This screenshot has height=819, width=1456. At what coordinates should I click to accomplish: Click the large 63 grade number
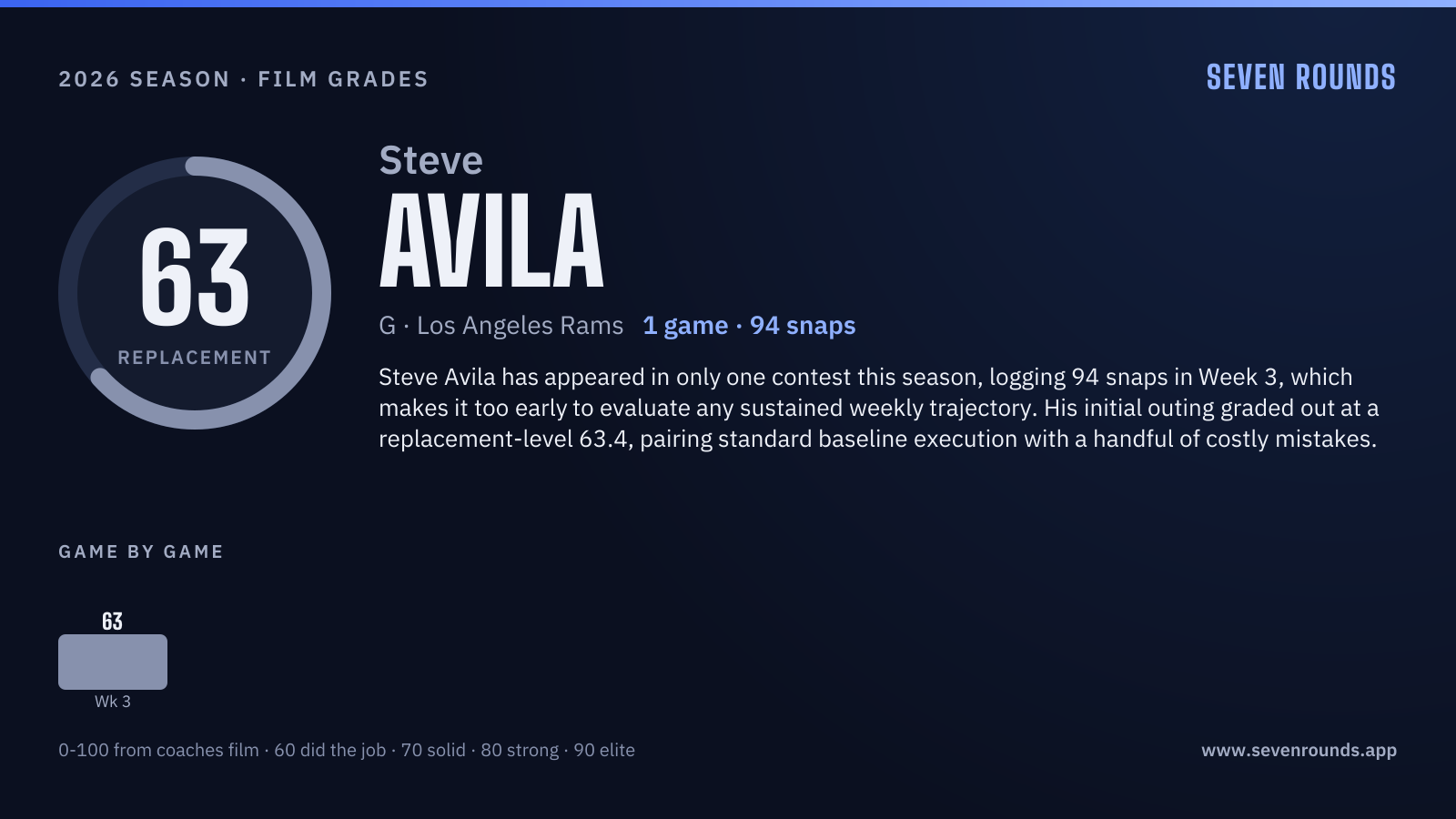point(195,278)
